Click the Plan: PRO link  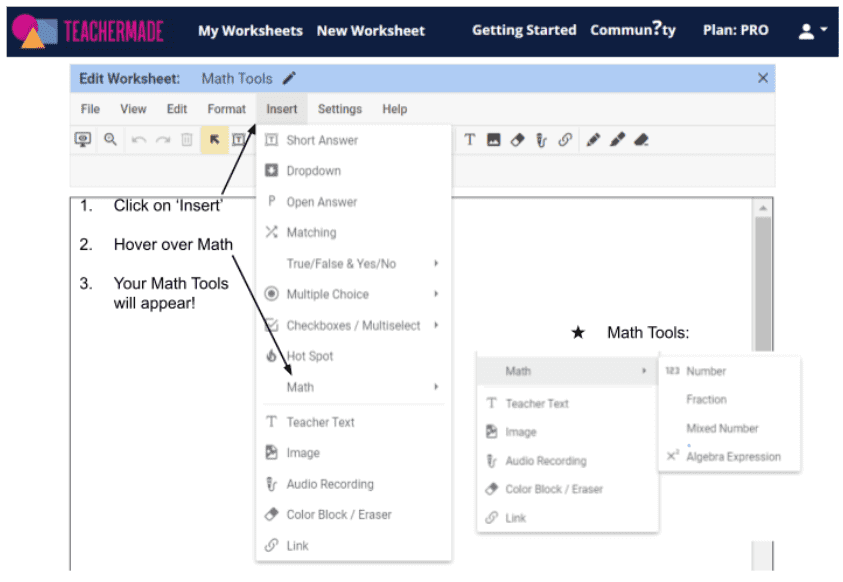735,30
